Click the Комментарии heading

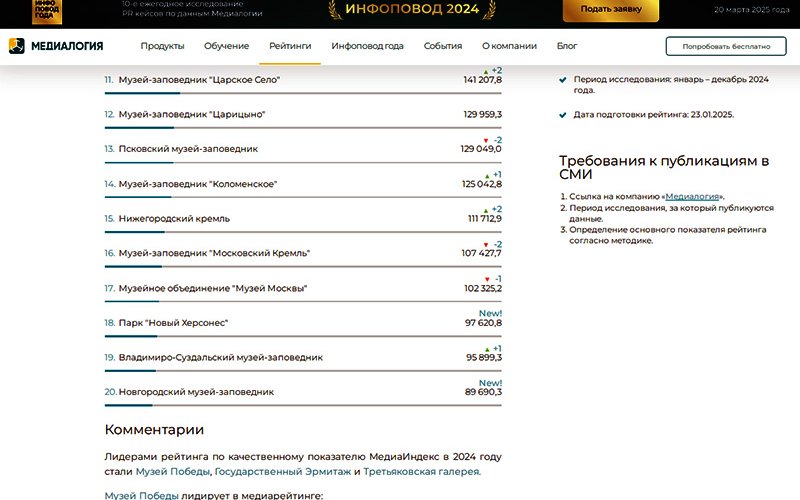coord(154,430)
